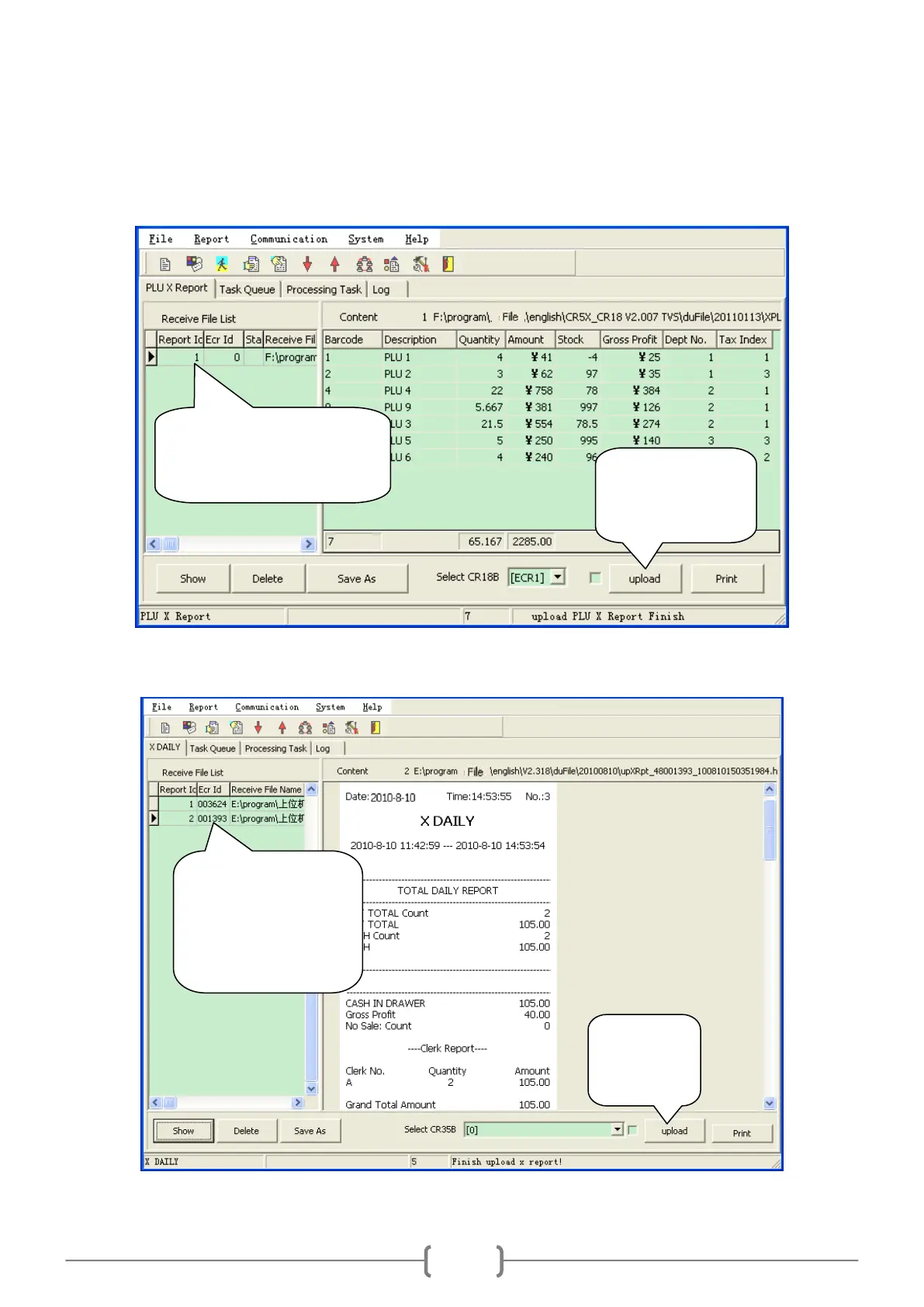Click people list icon in X DAILY toolbar
924x1307 pixels.
tap(329, 728)
